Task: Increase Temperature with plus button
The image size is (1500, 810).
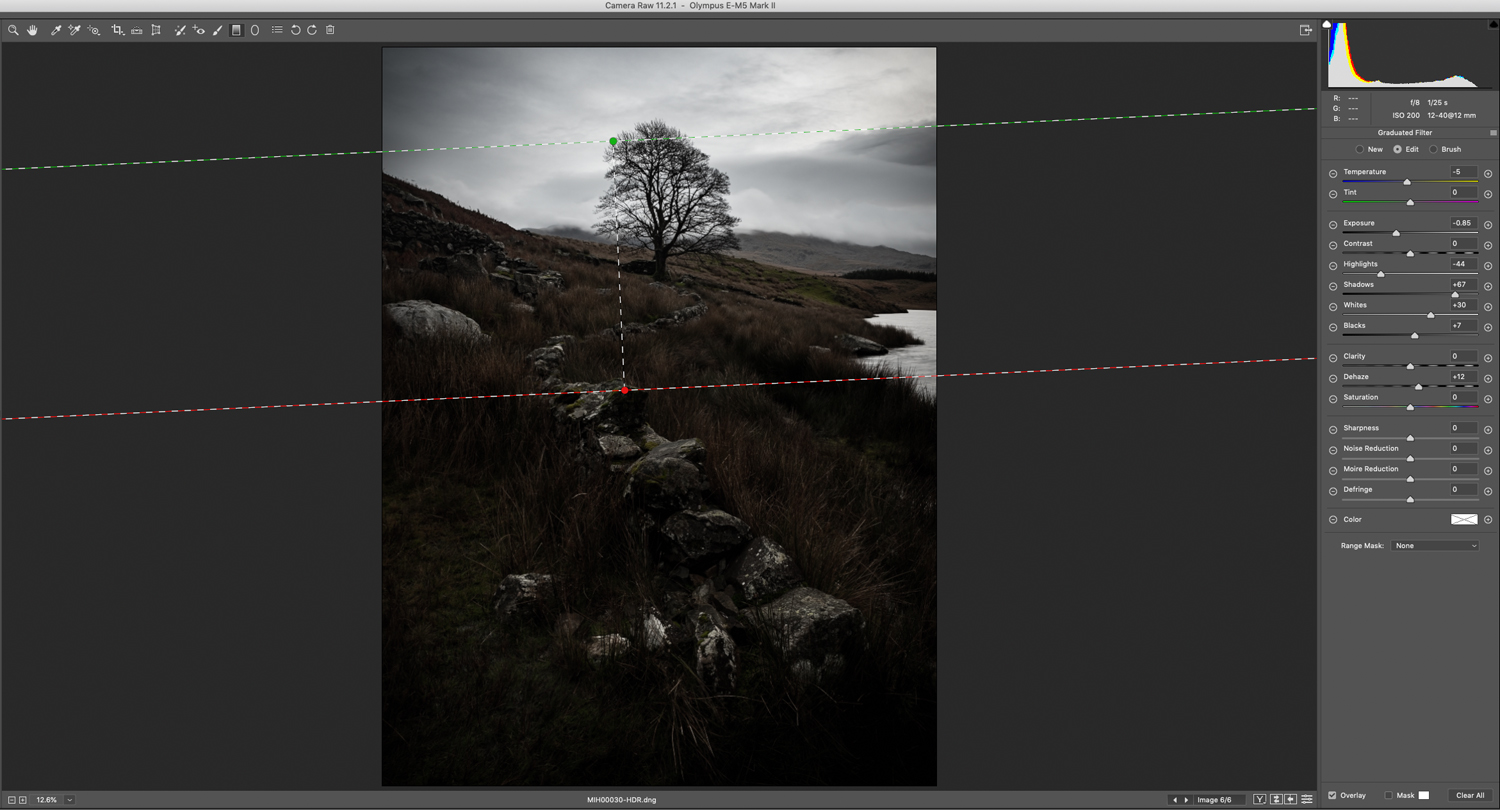Action: click(1488, 174)
